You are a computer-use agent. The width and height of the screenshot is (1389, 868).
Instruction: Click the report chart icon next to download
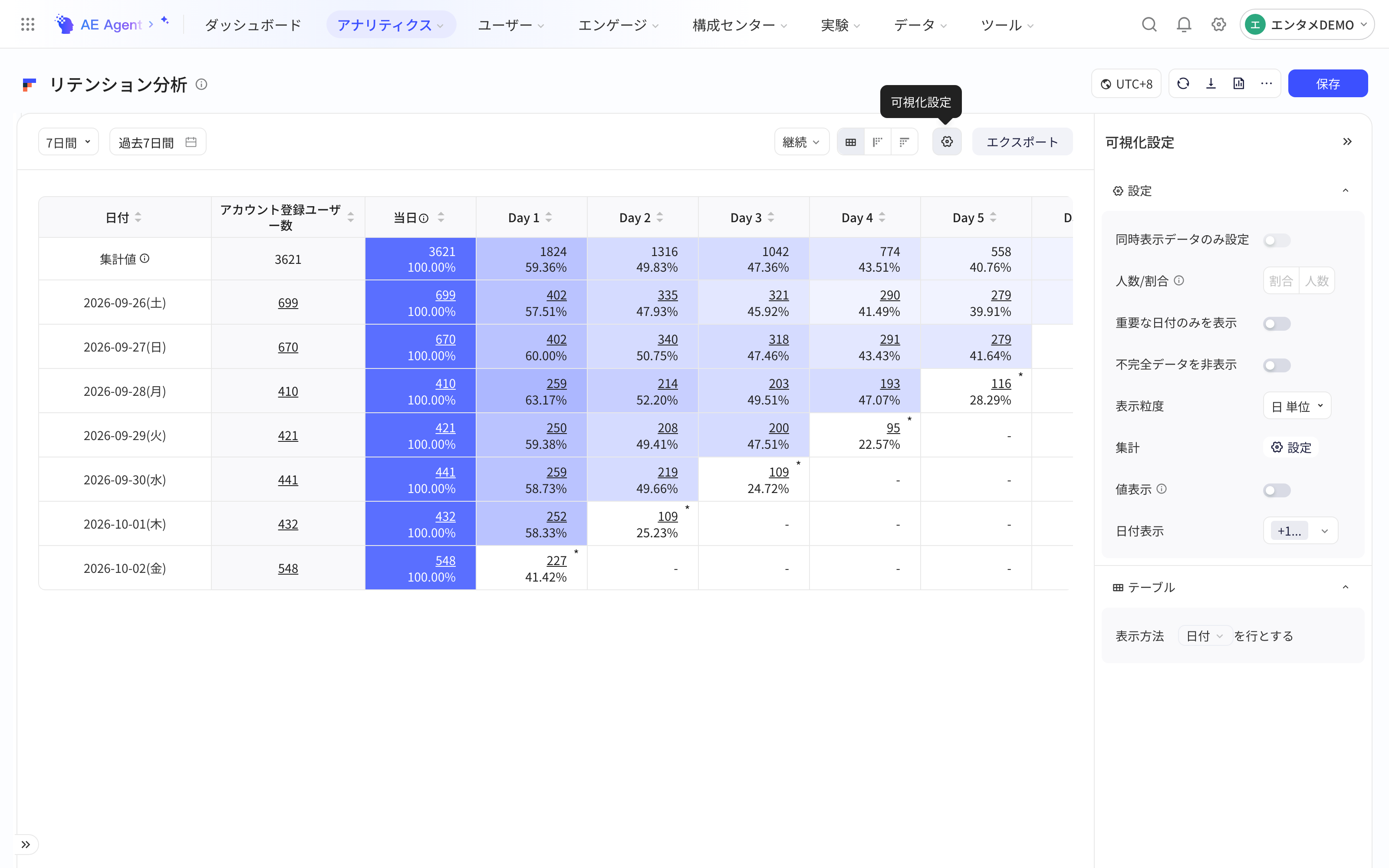[x=1239, y=84]
